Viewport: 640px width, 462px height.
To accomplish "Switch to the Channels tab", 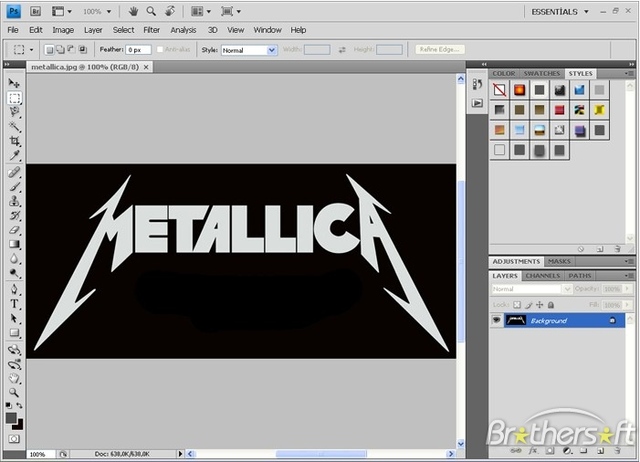I will 542,276.
